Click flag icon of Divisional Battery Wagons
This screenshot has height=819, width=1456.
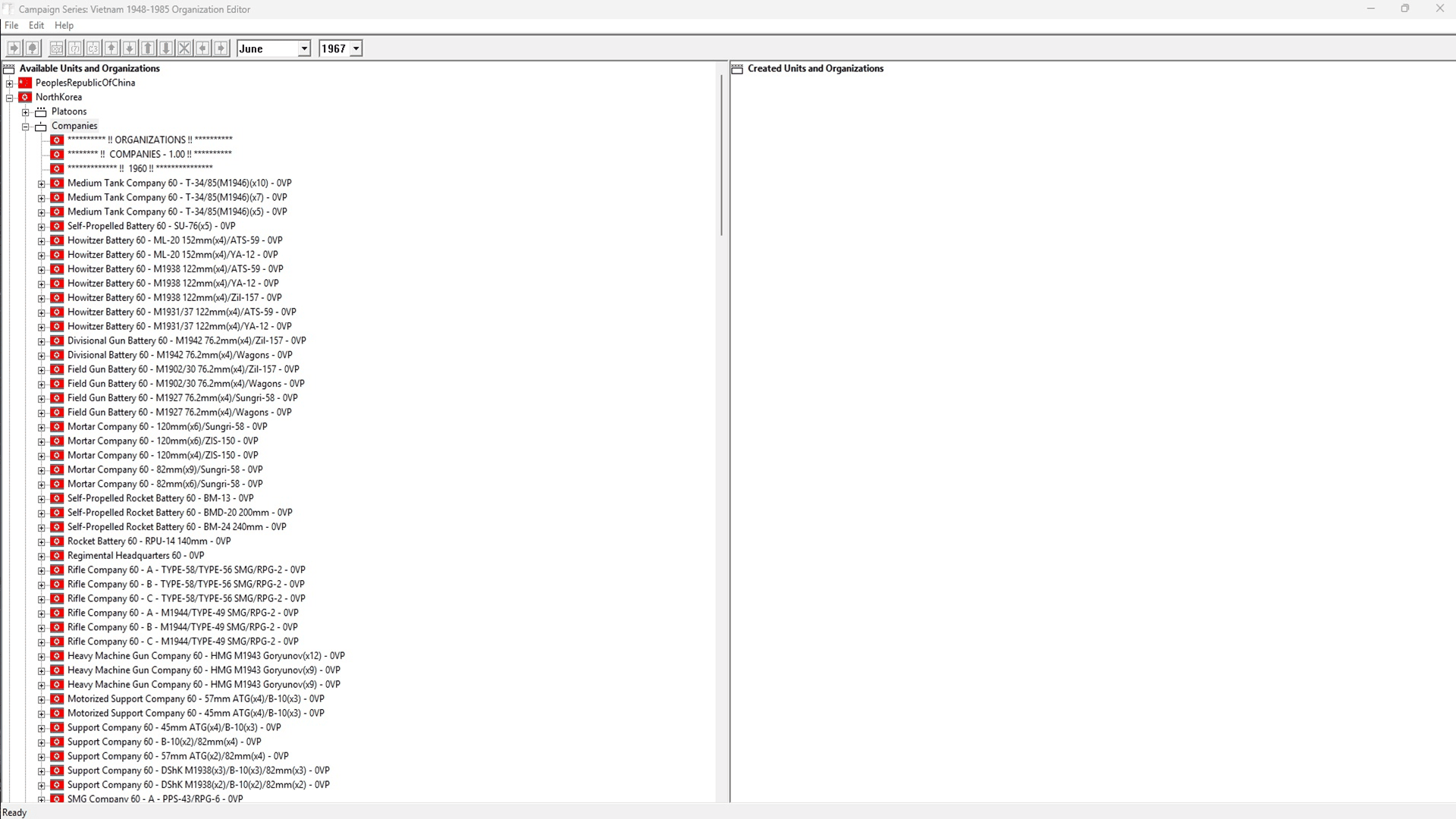tap(57, 355)
